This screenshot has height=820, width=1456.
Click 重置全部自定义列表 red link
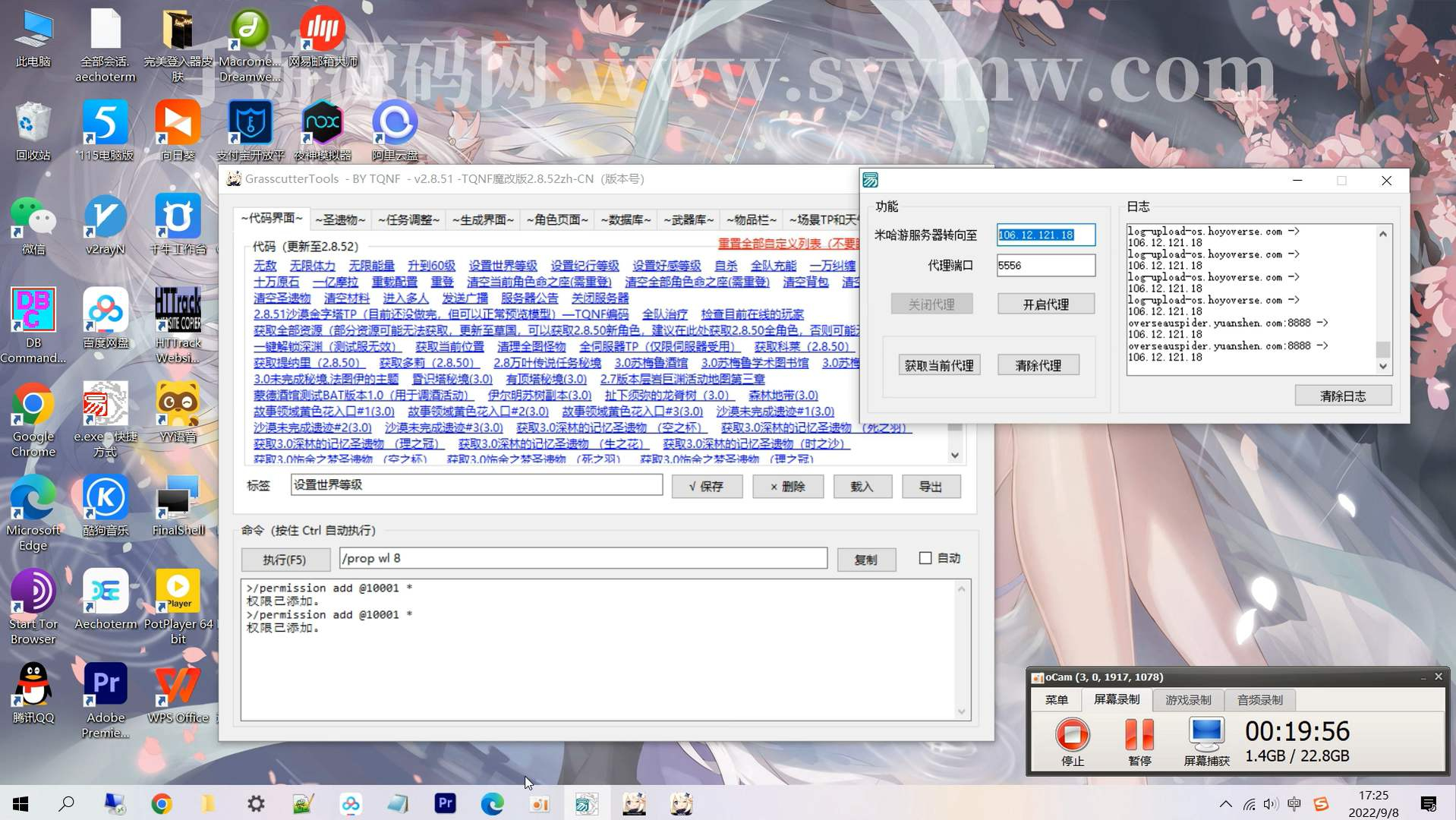click(789, 244)
